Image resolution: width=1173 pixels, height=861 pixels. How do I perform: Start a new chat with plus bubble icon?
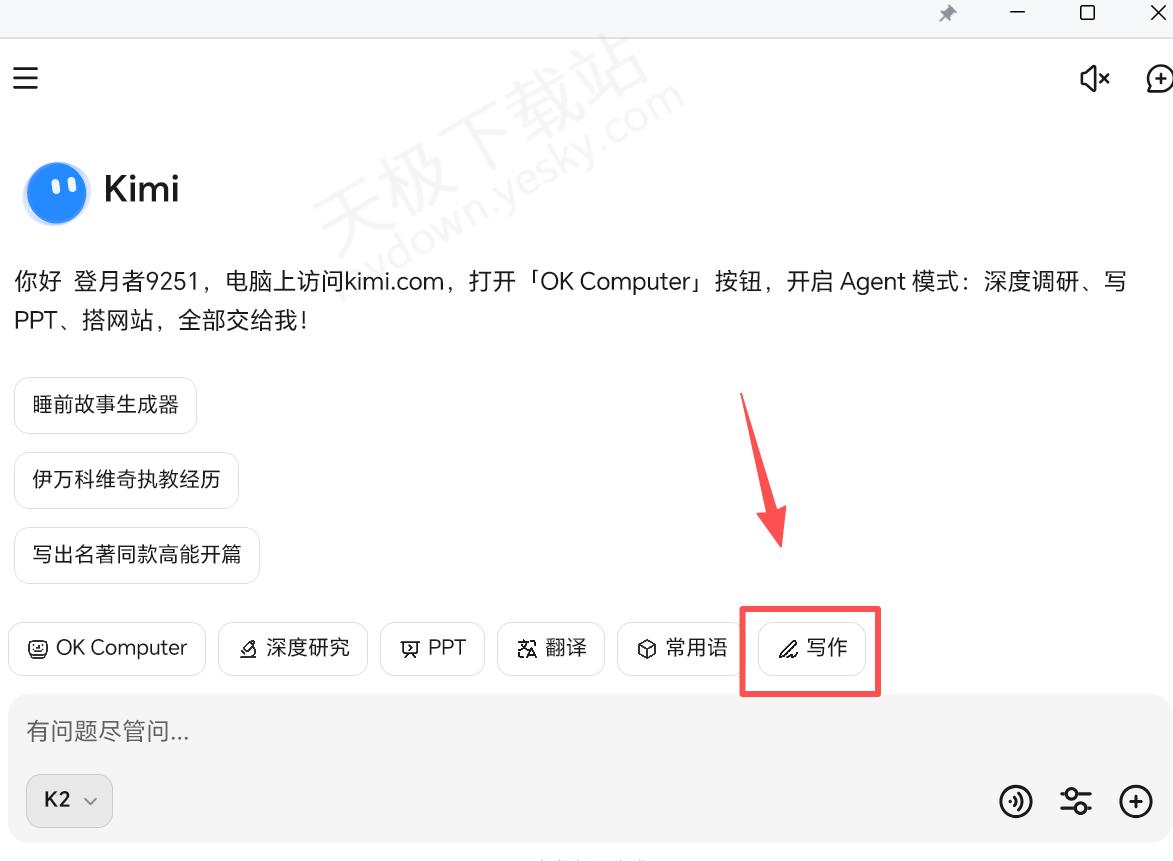pyautogui.click(x=1159, y=79)
